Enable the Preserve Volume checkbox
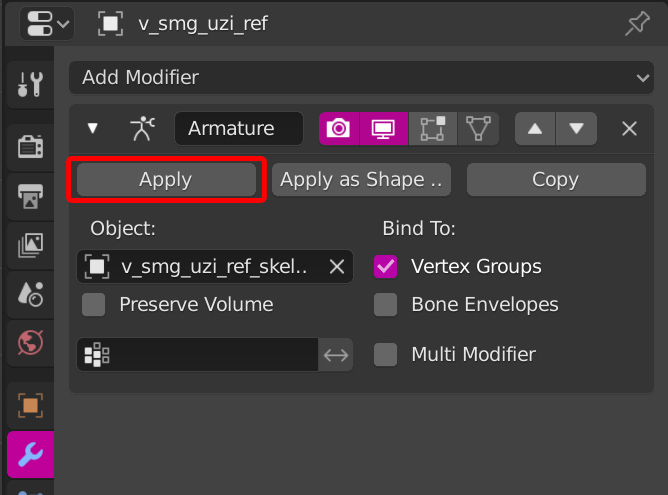The height and width of the screenshot is (495, 668). [94, 304]
